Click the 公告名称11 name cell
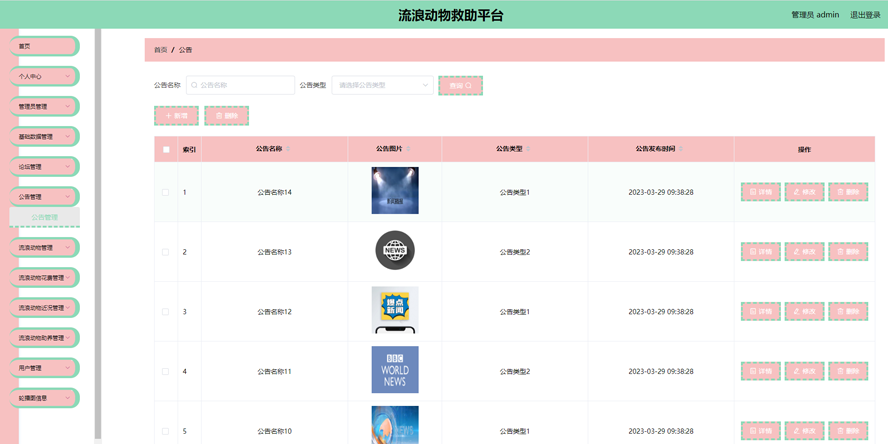888x444 pixels. click(274, 372)
